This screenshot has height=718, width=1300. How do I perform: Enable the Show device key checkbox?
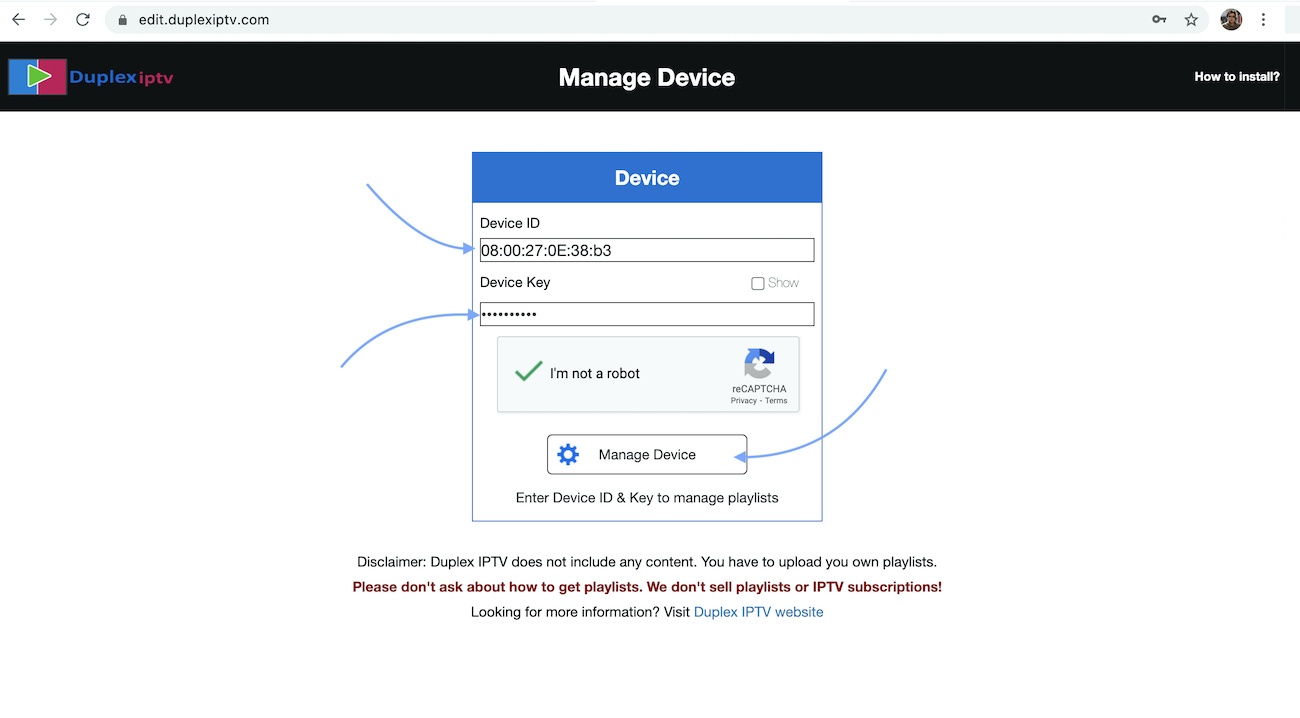758,283
